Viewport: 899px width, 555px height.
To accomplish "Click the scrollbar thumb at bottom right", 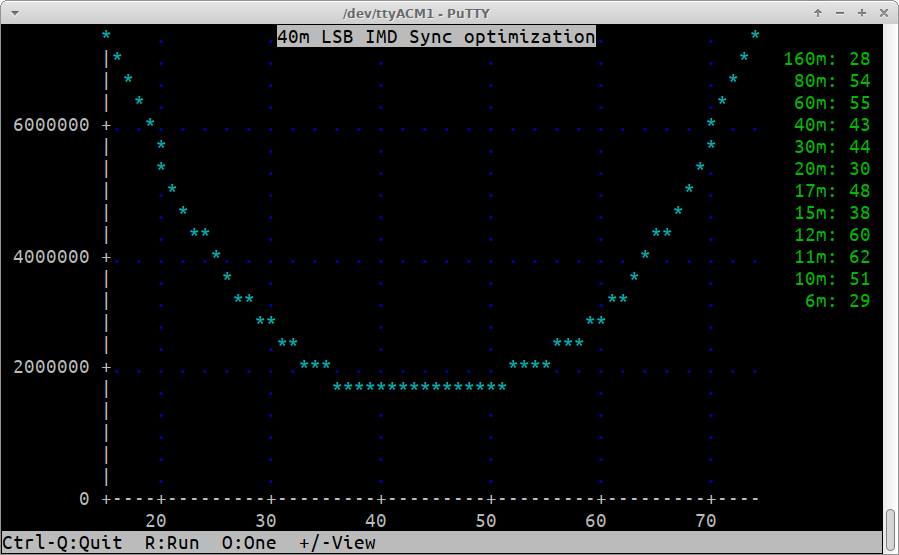I will tap(890, 529).
